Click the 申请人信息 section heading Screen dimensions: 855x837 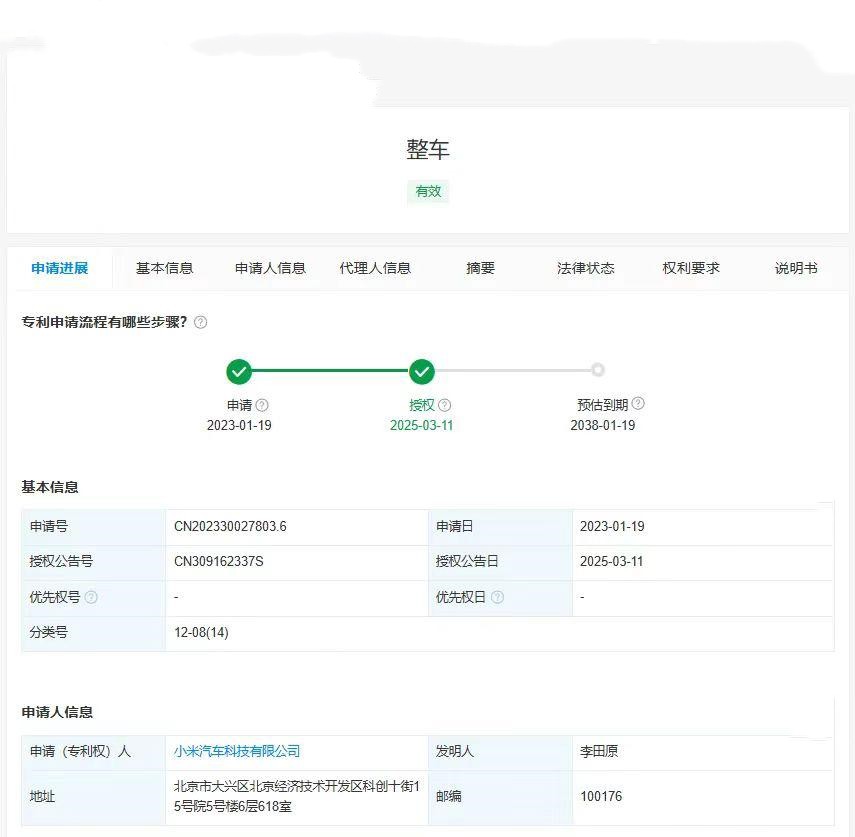click(57, 712)
